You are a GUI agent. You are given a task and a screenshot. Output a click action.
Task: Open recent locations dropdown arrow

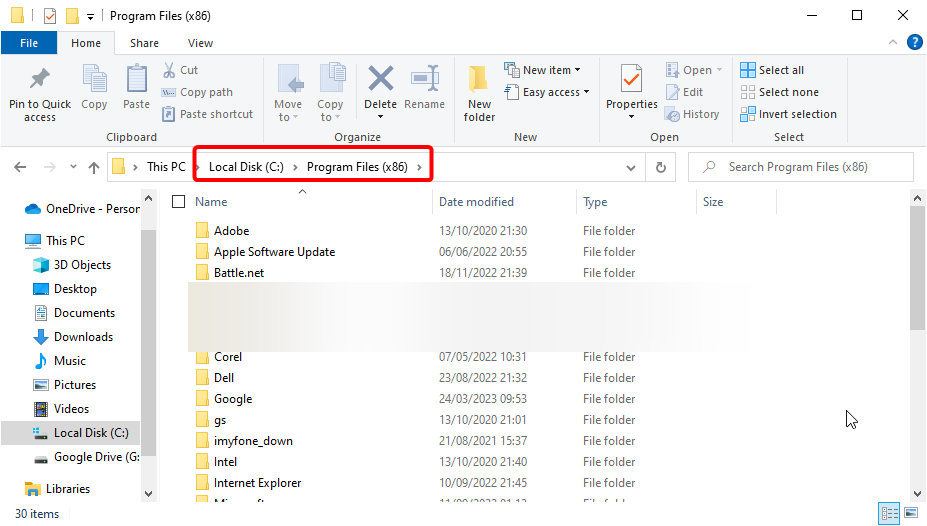[x=73, y=167]
